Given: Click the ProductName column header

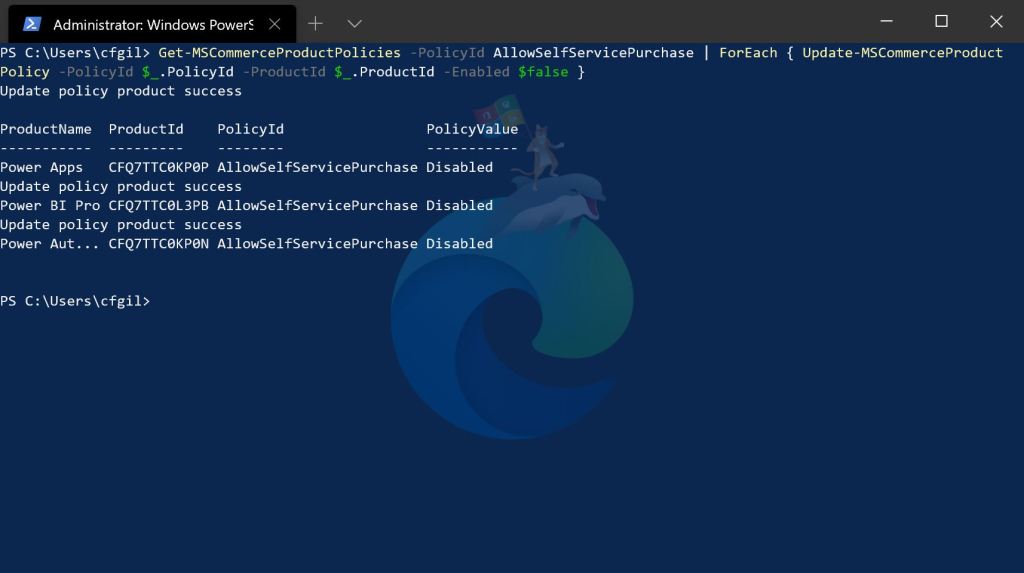Looking at the screenshot, I should click(46, 129).
